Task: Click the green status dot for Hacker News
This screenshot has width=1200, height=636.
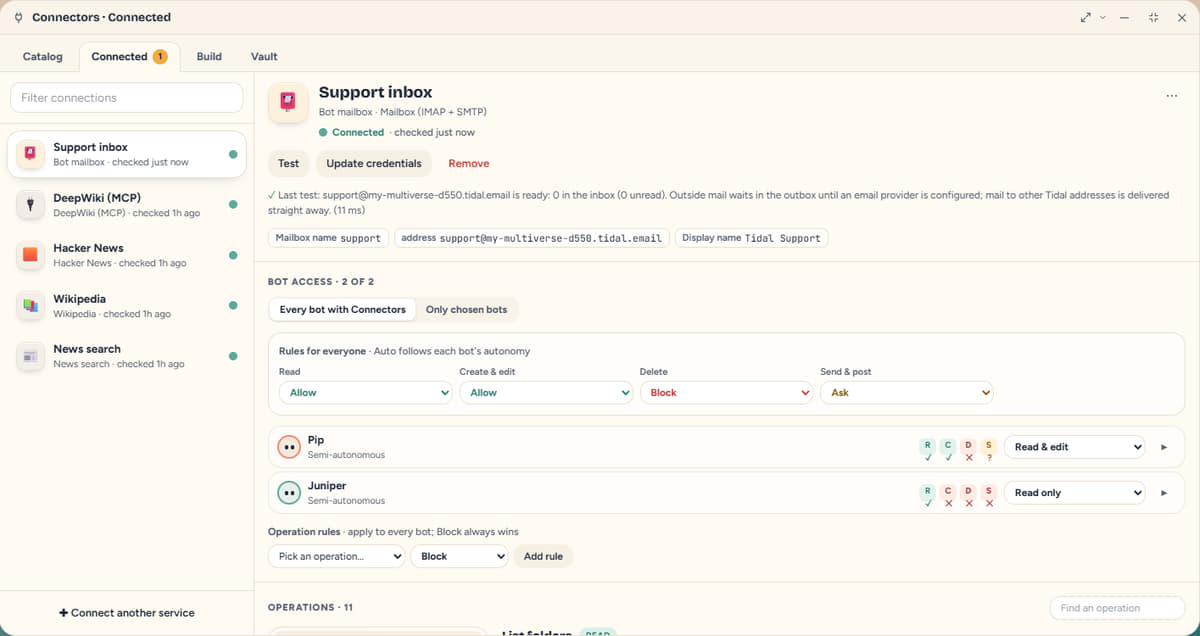Action: pos(233,255)
